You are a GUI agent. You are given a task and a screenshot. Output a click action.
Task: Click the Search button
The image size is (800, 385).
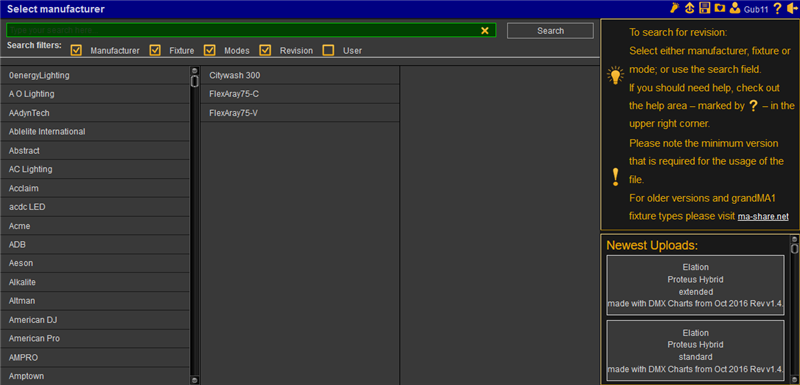(550, 31)
